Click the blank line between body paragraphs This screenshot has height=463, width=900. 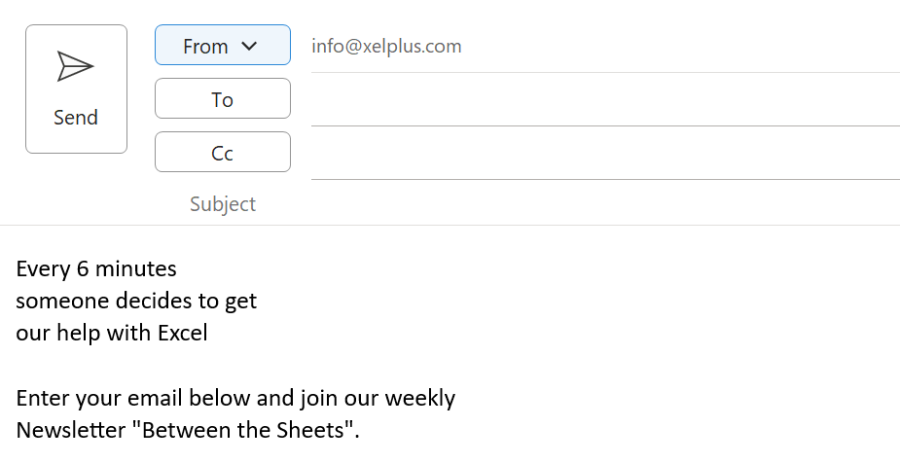(200, 365)
